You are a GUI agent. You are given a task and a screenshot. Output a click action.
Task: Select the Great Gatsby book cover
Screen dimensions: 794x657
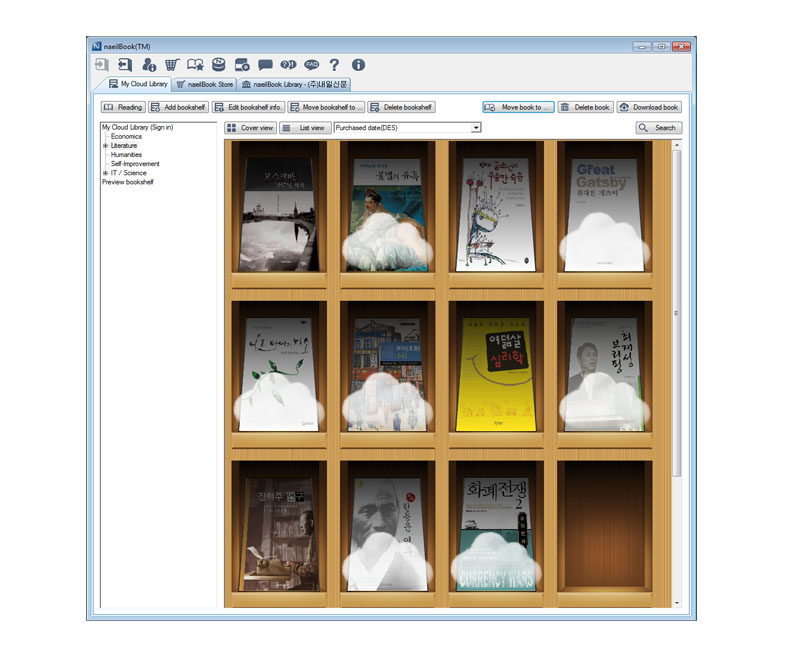point(604,215)
